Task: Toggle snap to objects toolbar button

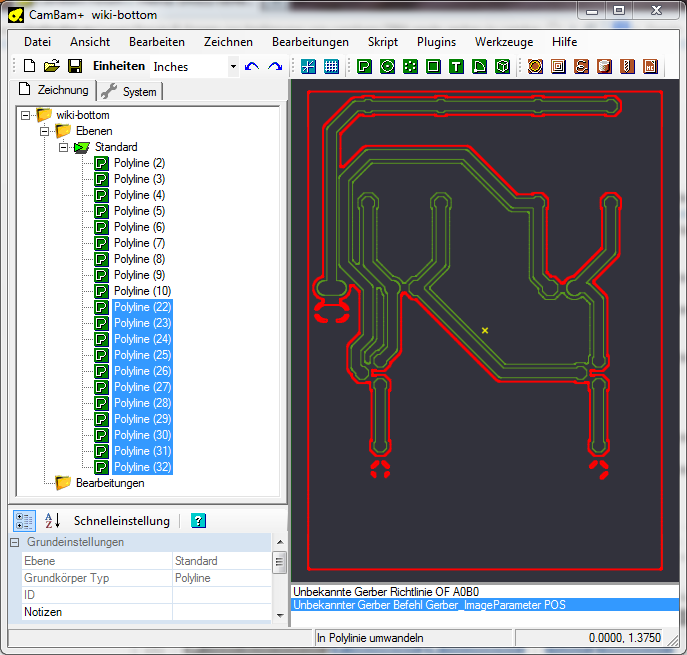Action: pos(308,67)
